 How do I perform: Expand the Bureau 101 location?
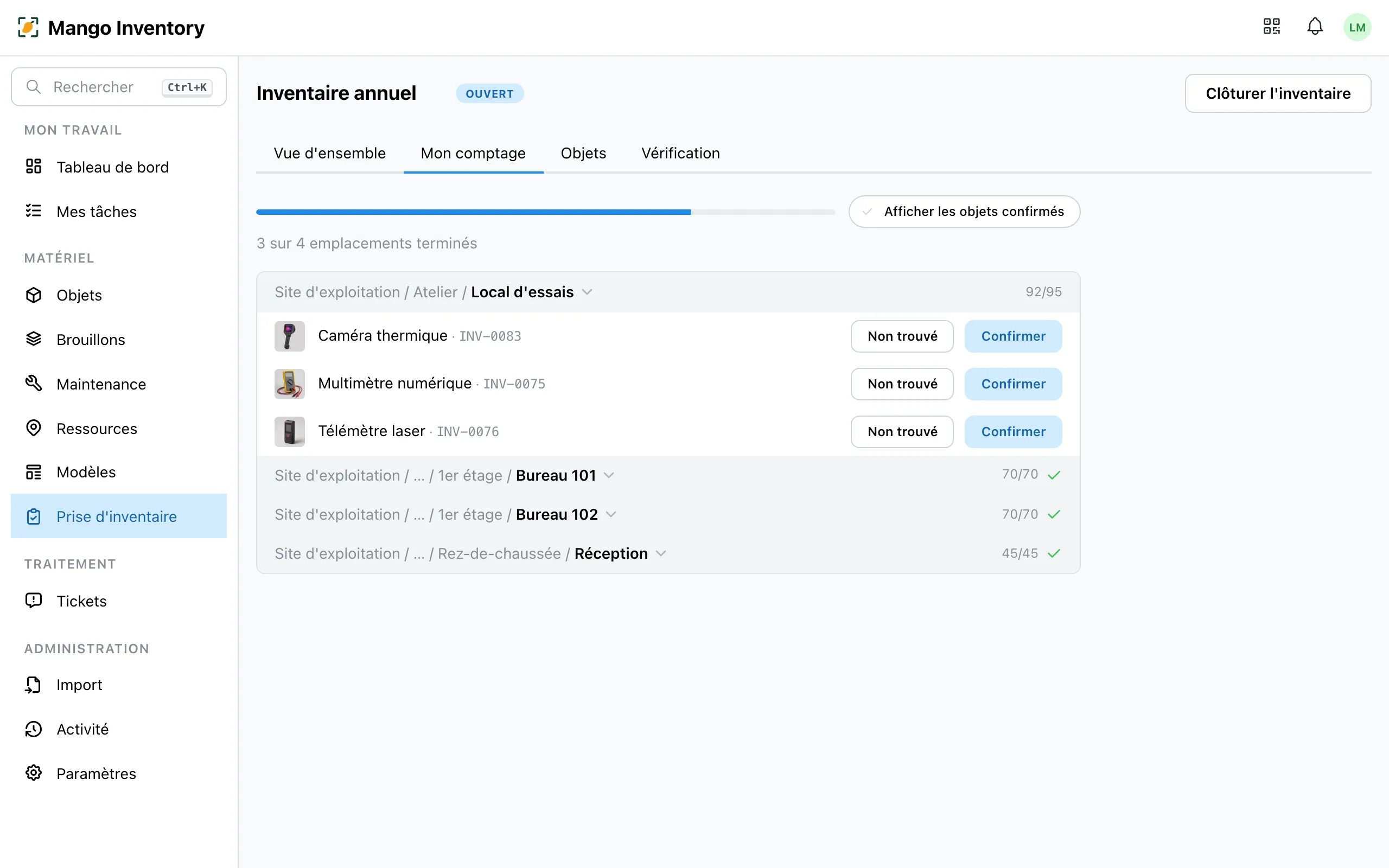pos(668,475)
